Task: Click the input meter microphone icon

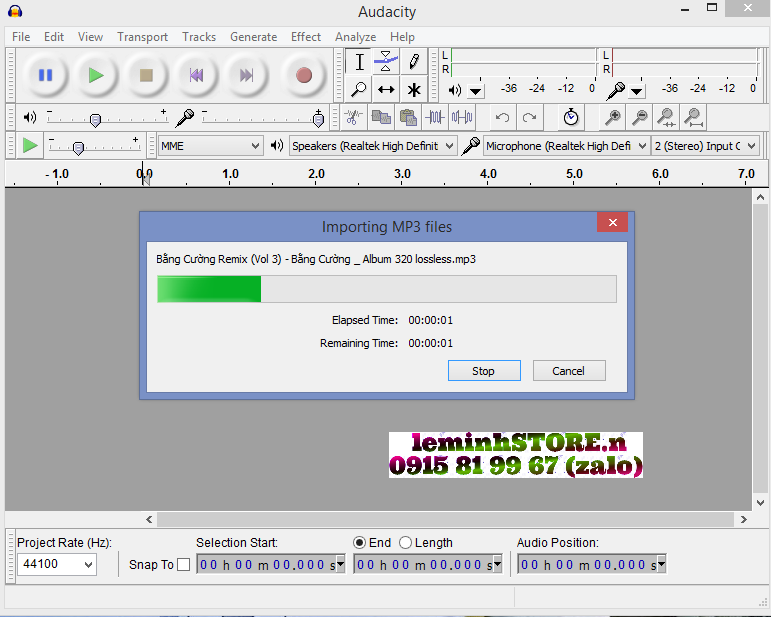Action: [616, 90]
